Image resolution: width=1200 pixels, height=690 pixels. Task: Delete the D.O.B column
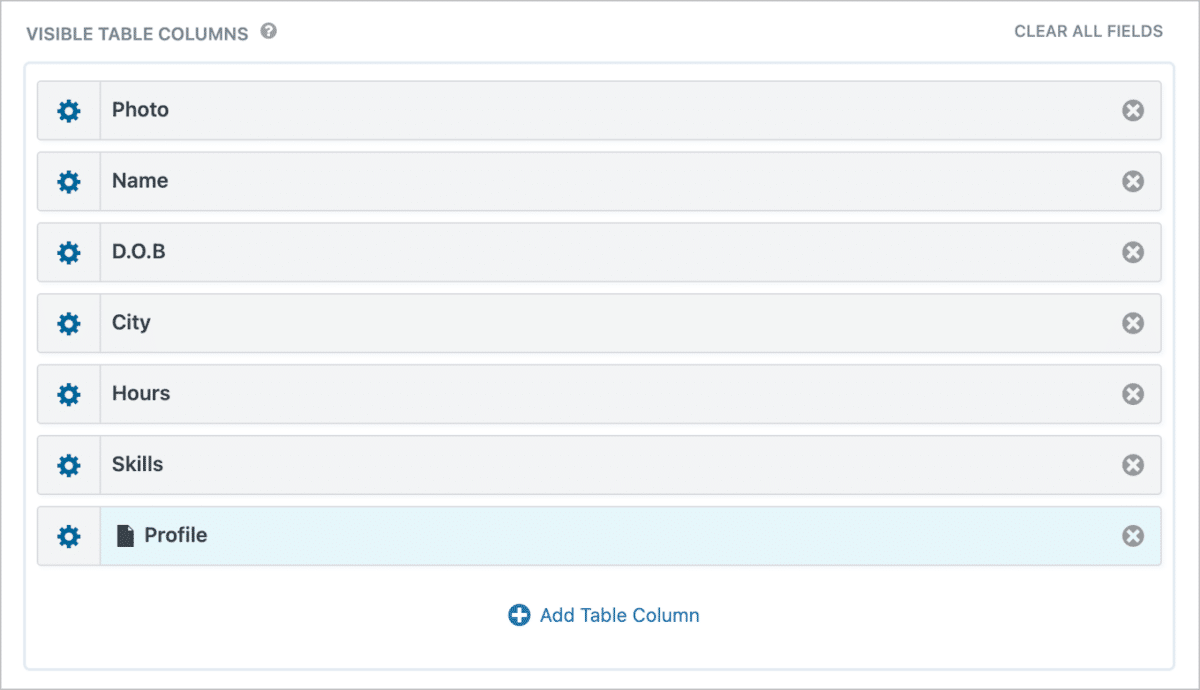pyautogui.click(x=1132, y=253)
